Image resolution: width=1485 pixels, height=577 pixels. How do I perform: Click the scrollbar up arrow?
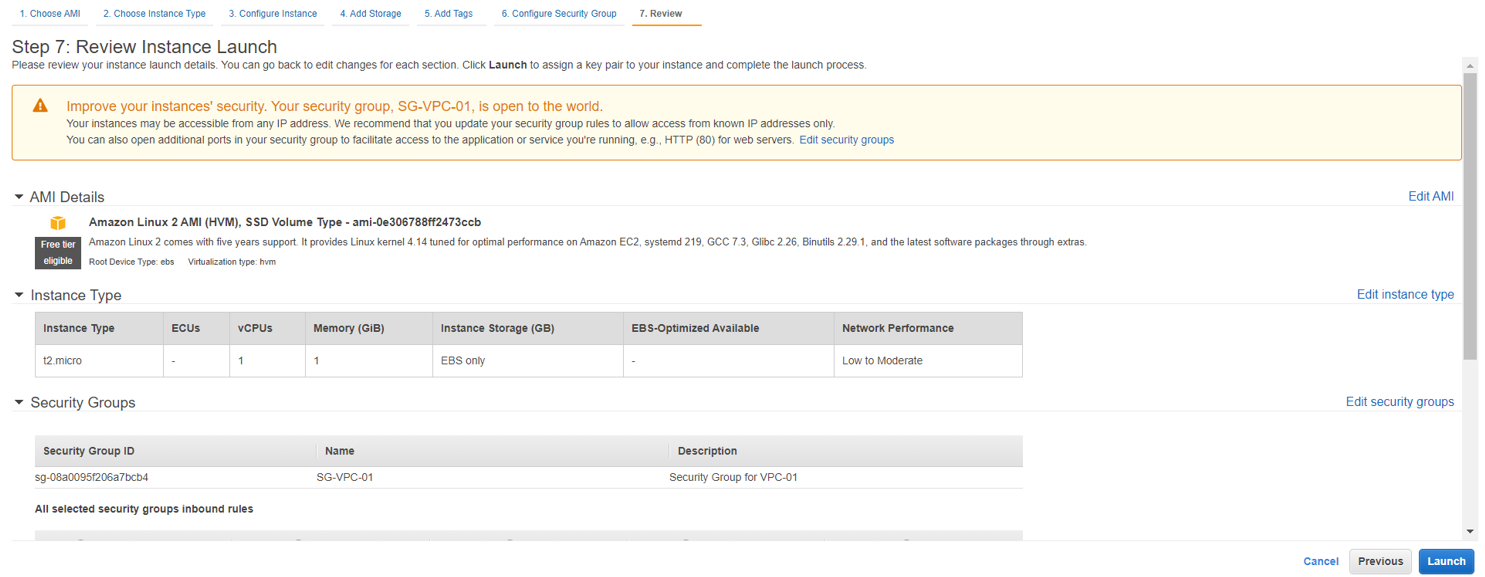(x=1469, y=65)
